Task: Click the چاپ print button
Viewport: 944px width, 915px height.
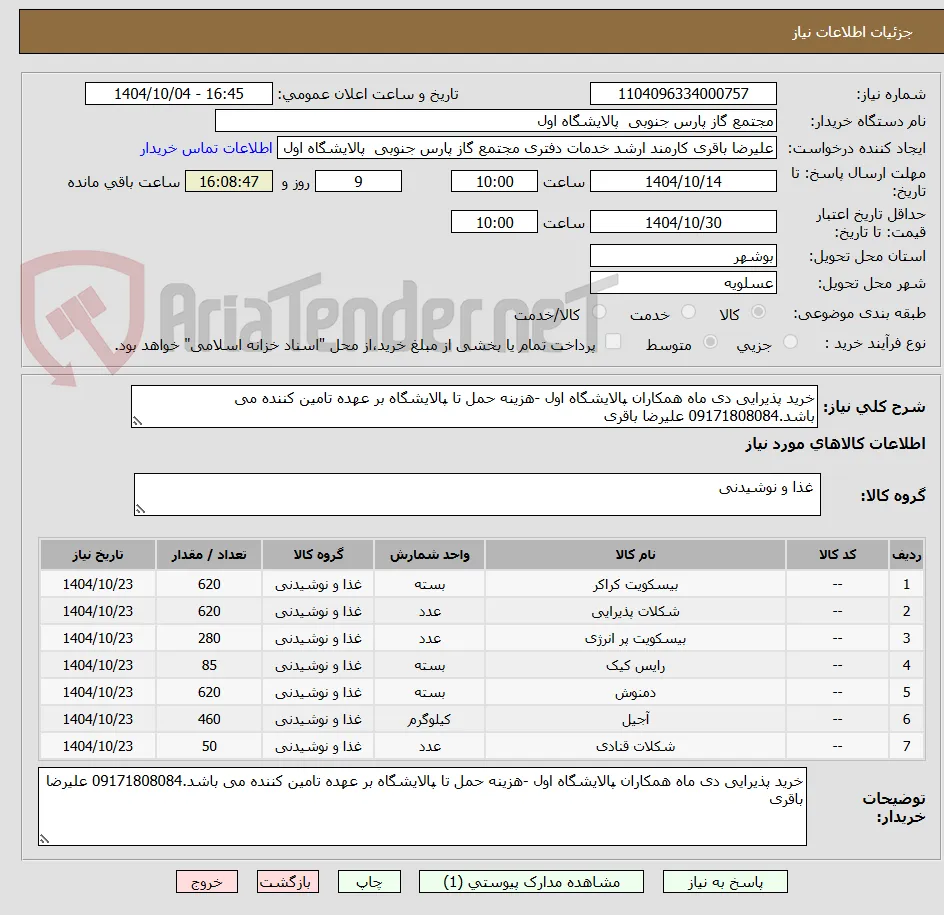Action: 369,882
